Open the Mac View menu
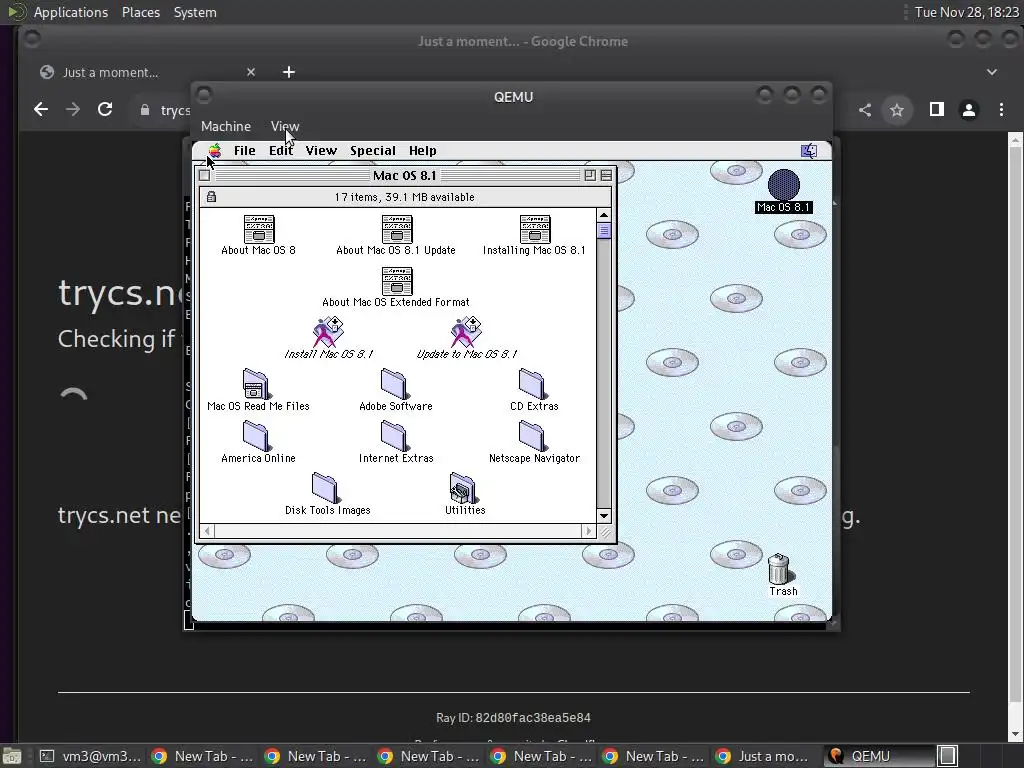 coord(321,151)
